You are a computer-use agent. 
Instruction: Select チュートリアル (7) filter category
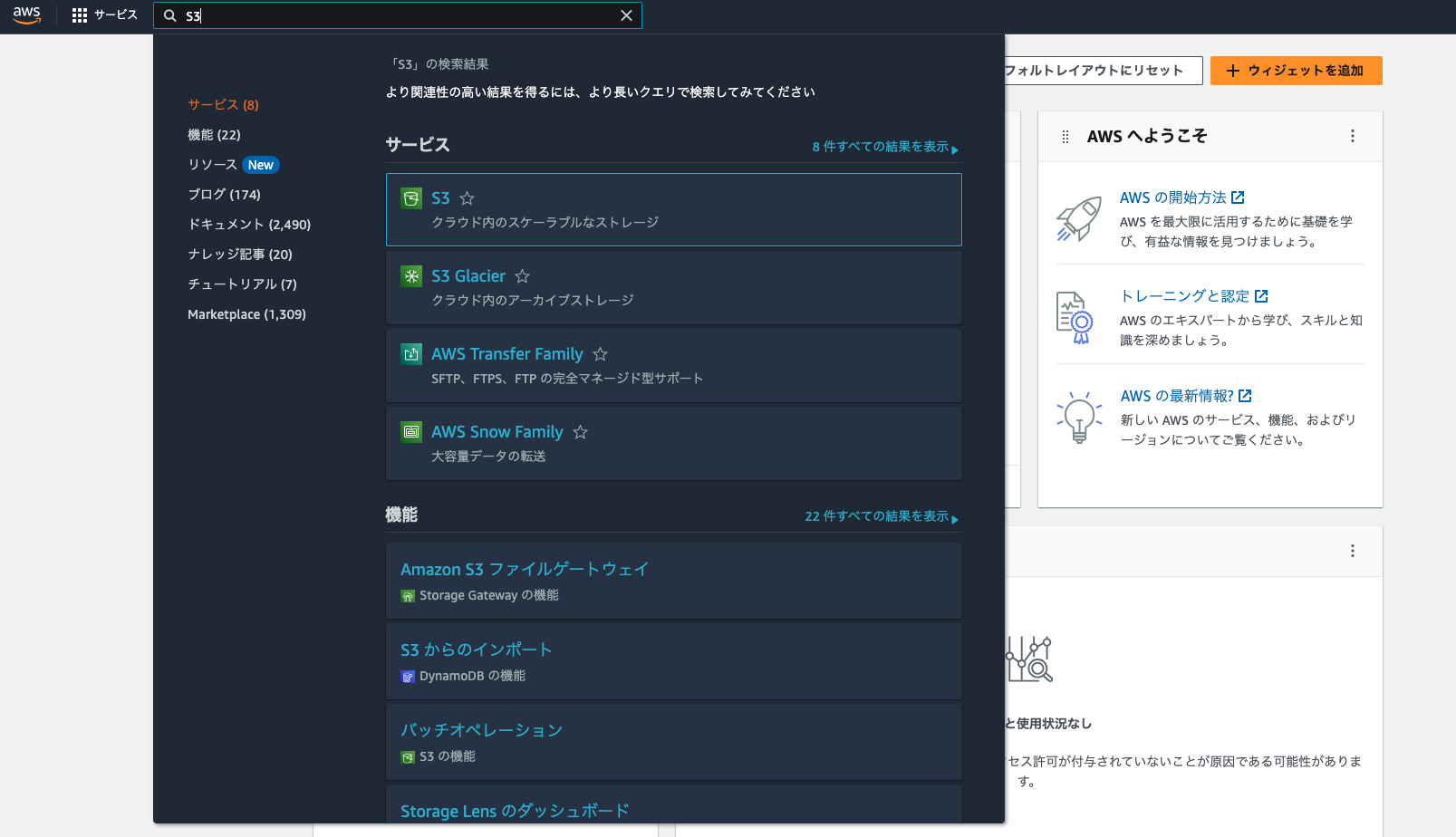[x=242, y=284]
